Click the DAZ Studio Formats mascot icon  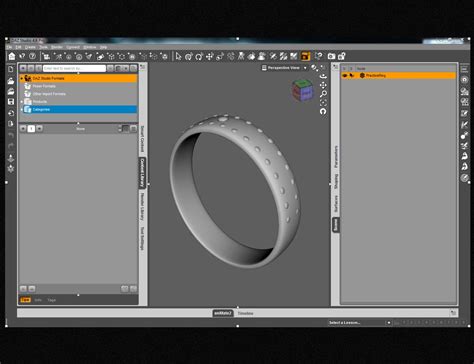[x=28, y=78]
